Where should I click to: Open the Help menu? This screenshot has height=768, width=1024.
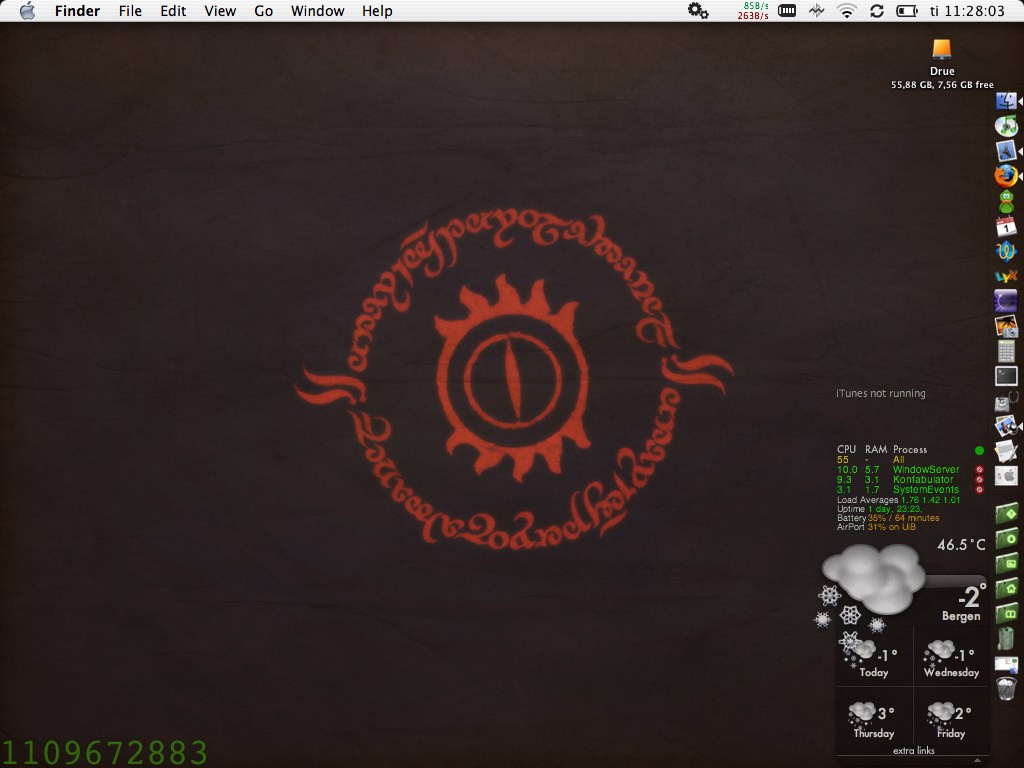click(x=377, y=11)
